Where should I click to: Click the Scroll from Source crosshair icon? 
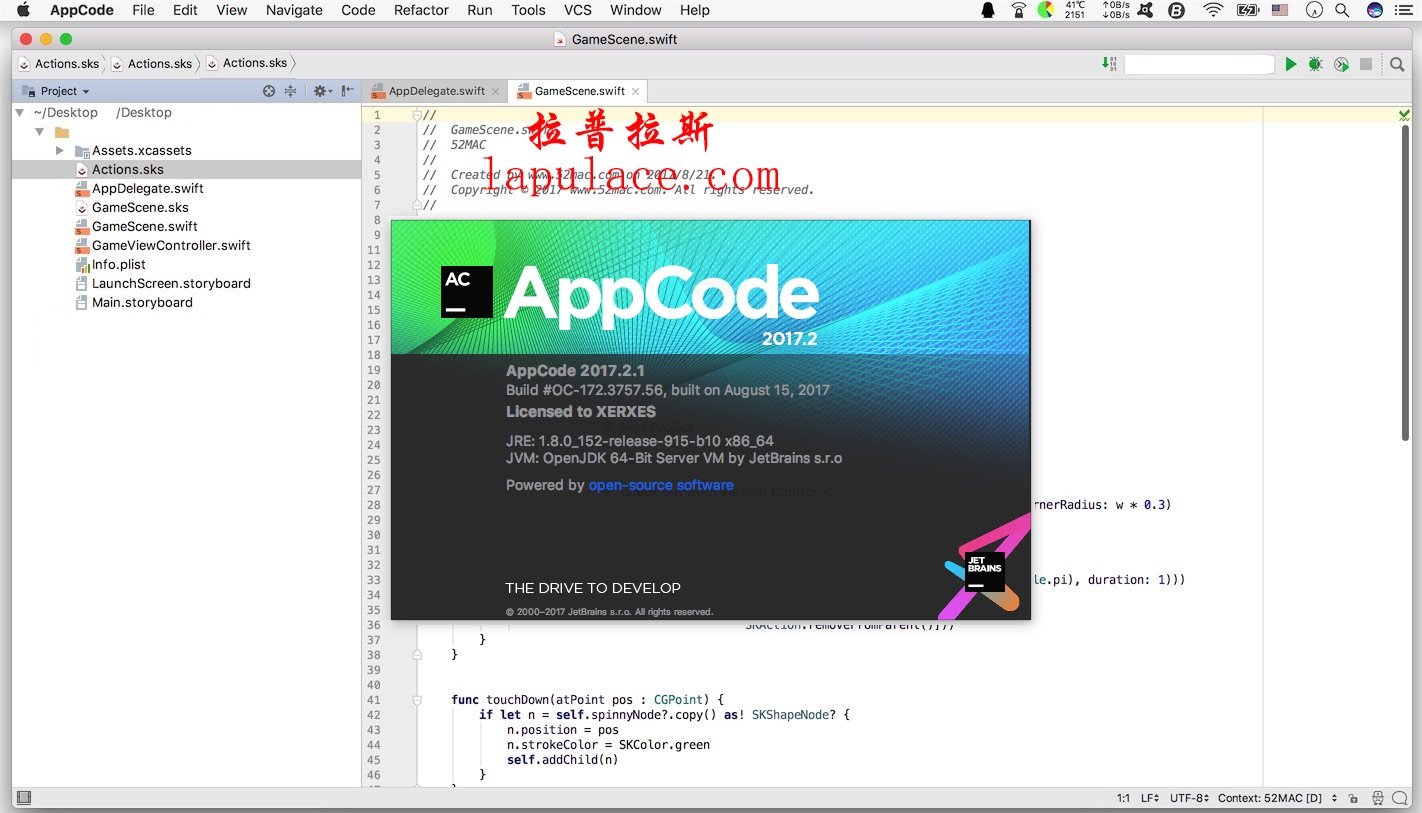pyautogui.click(x=268, y=91)
